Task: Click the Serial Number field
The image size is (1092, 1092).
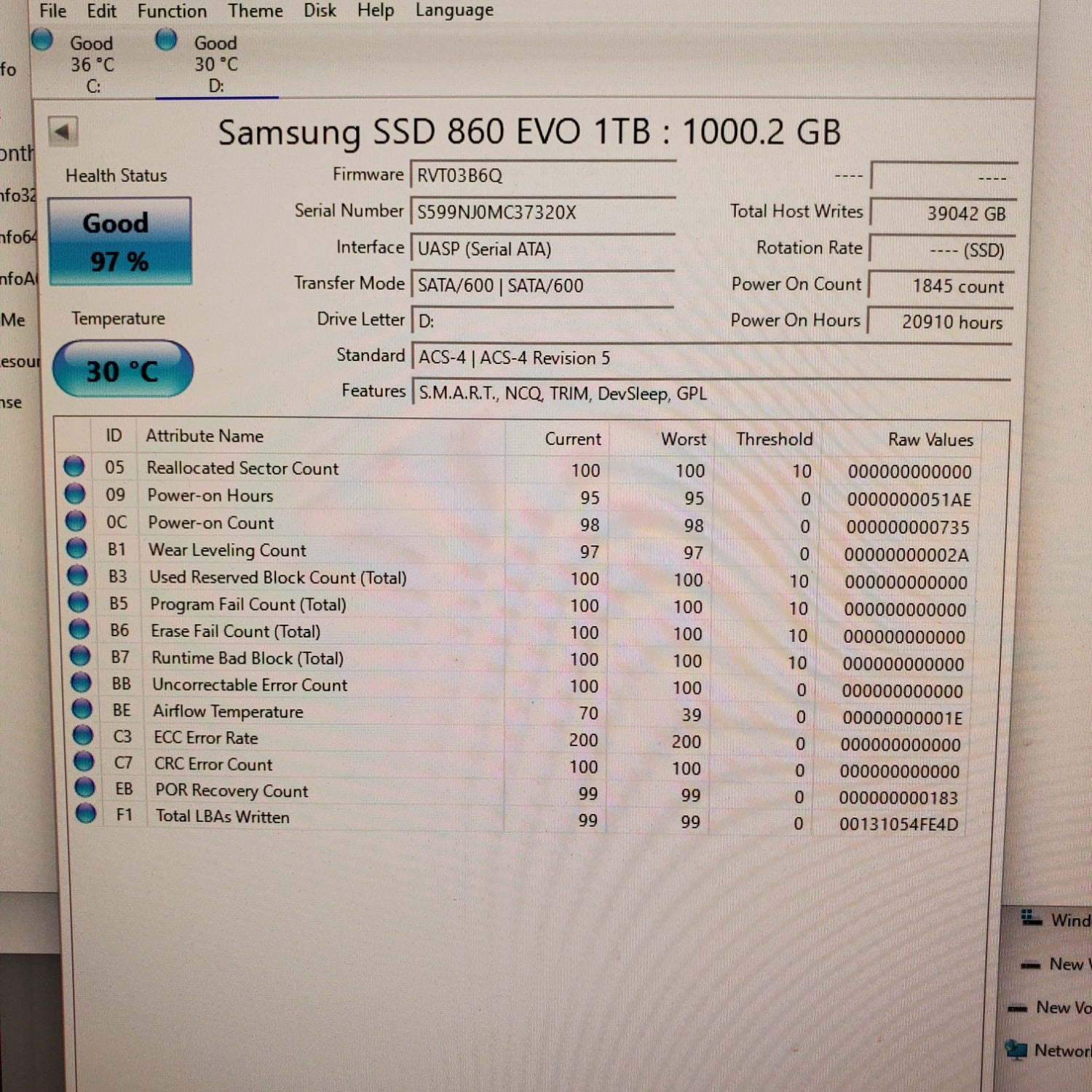Action: (542, 212)
